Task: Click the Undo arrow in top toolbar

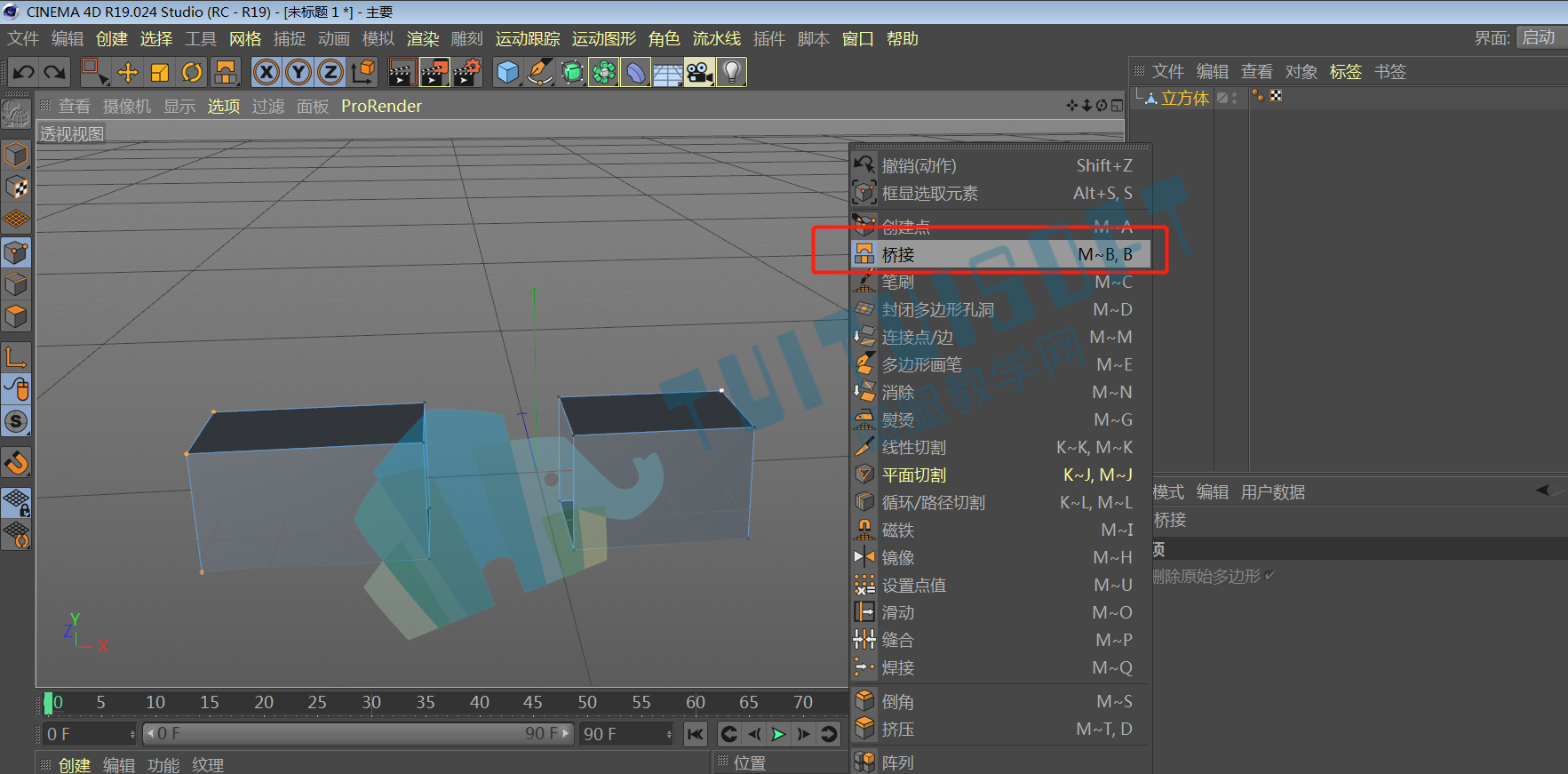Action: tap(24, 72)
